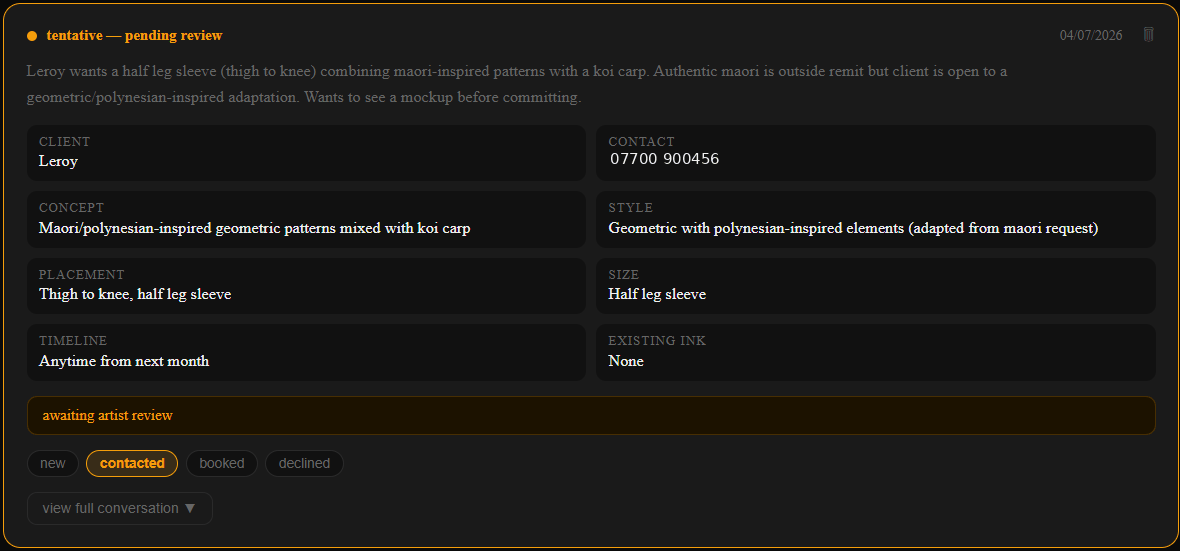
Task: Click the summary paragraph about Leroy's sleeve
Action: pos(517,84)
